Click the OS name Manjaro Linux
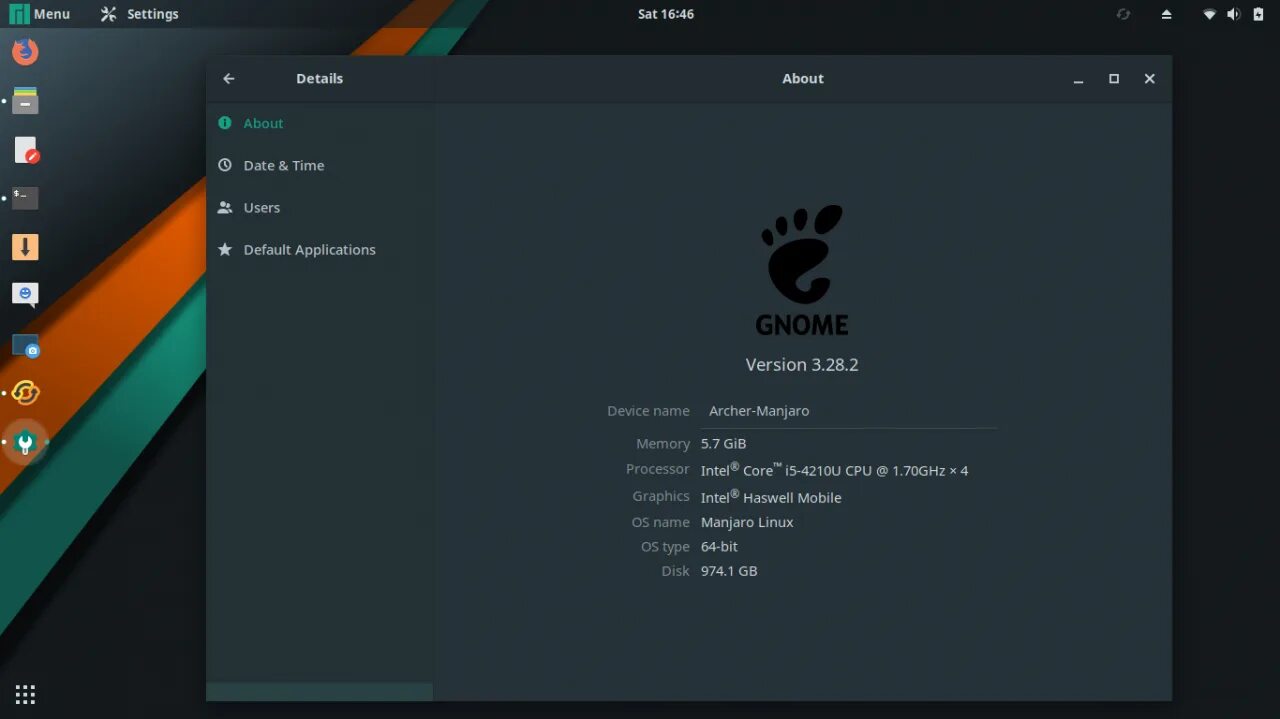Image resolution: width=1280 pixels, height=719 pixels. click(747, 522)
